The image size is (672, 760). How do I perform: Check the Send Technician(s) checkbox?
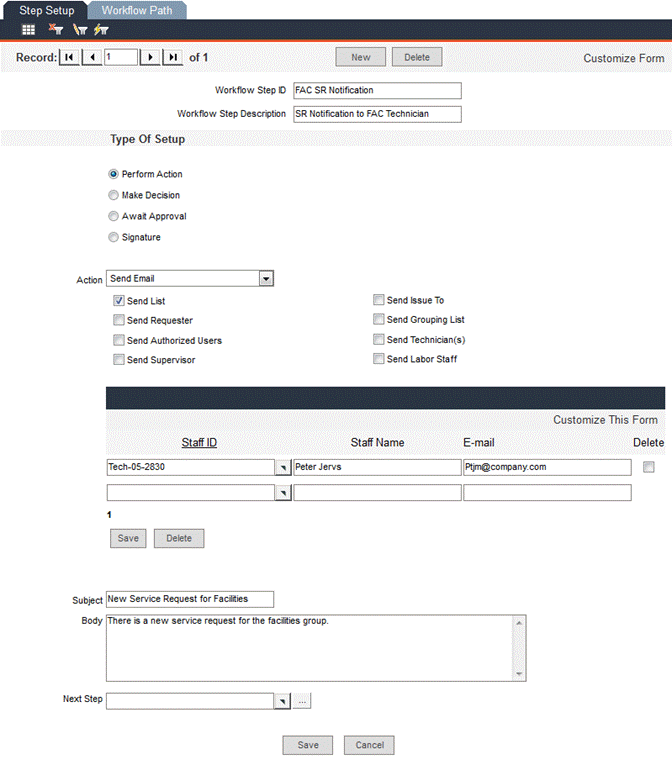pyautogui.click(x=379, y=339)
